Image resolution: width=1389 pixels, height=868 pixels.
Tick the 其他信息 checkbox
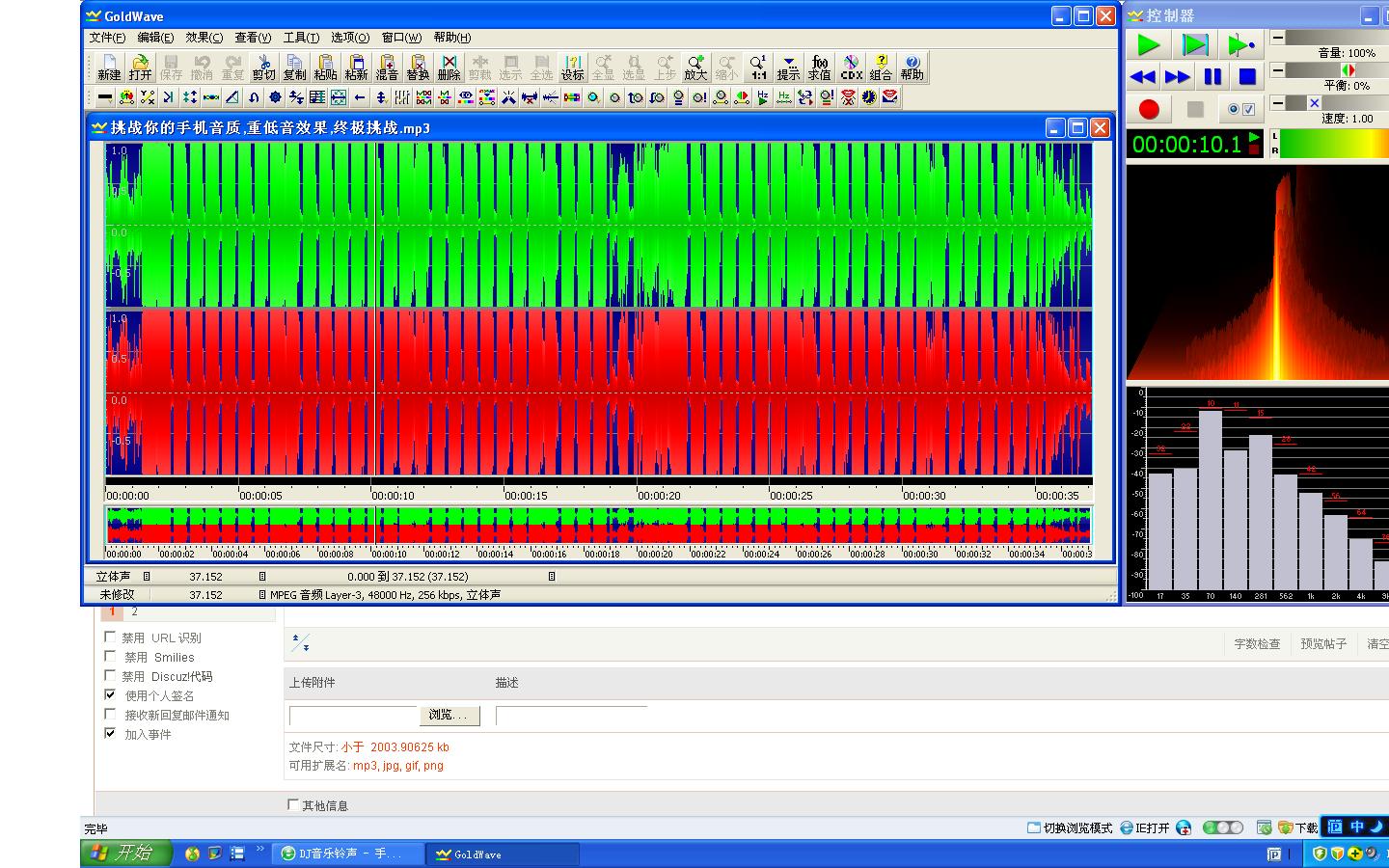tap(293, 804)
